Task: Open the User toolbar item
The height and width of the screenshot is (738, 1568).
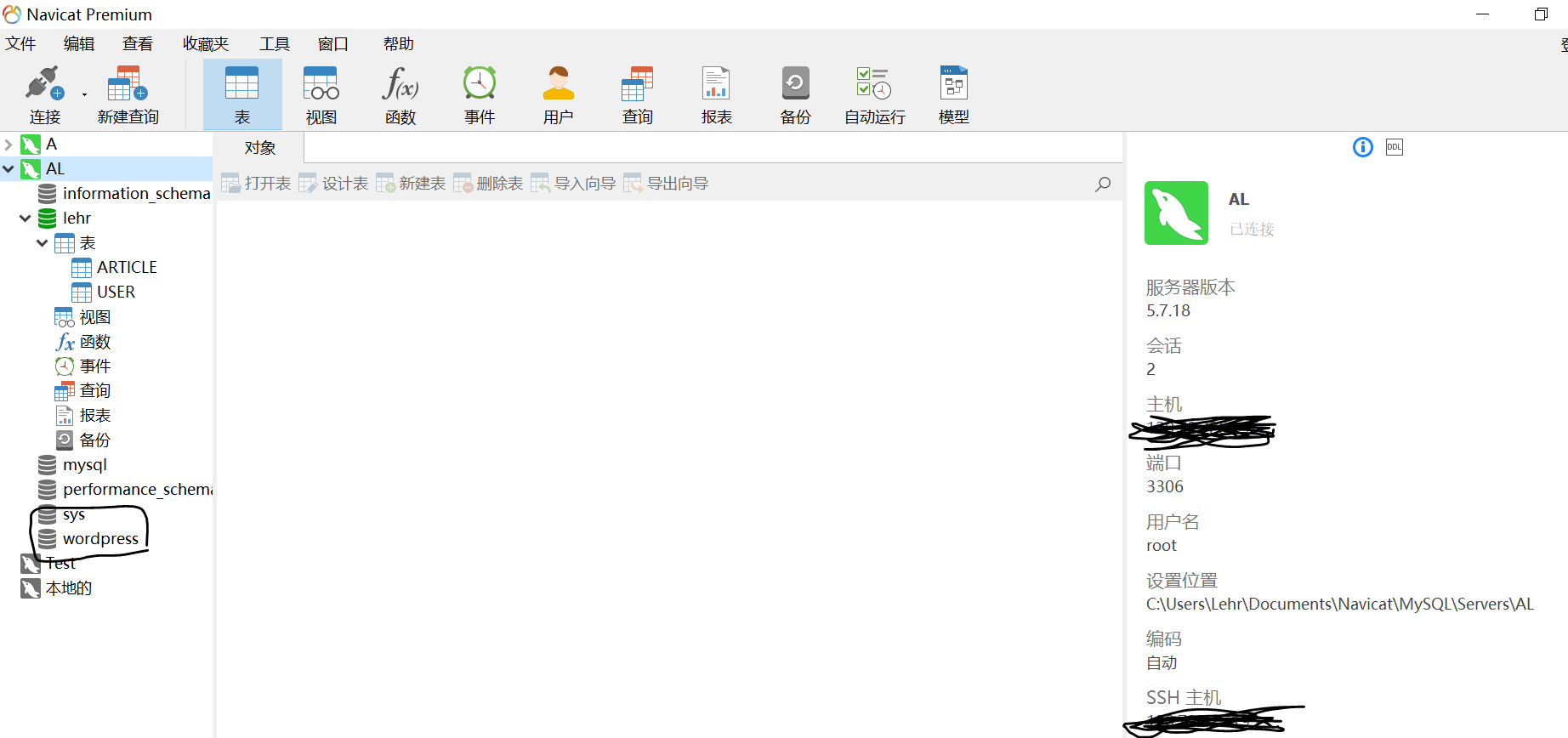Action: click(559, 94)
